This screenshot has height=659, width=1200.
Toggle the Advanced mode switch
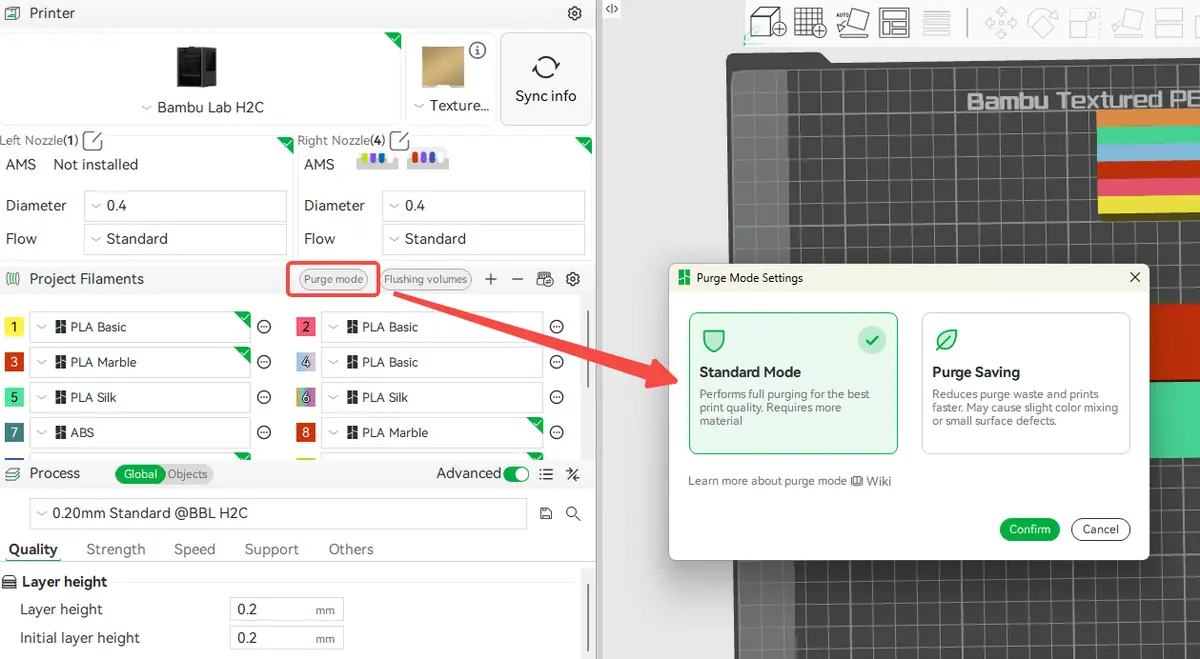pyautogui.click(x=516, y=474)
